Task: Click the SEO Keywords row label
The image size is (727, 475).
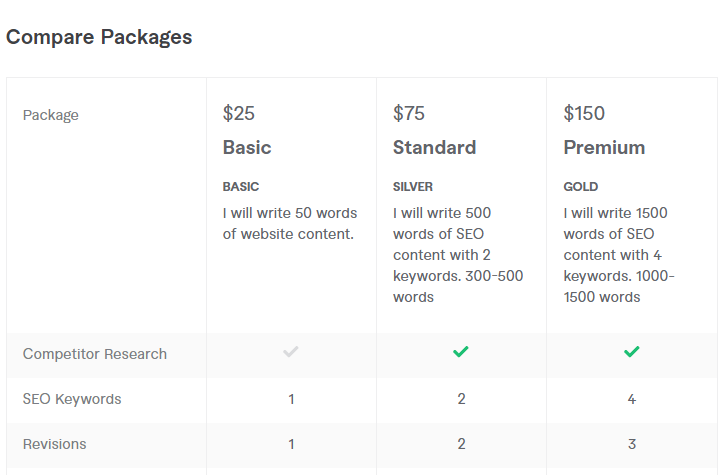Action: 72,399
